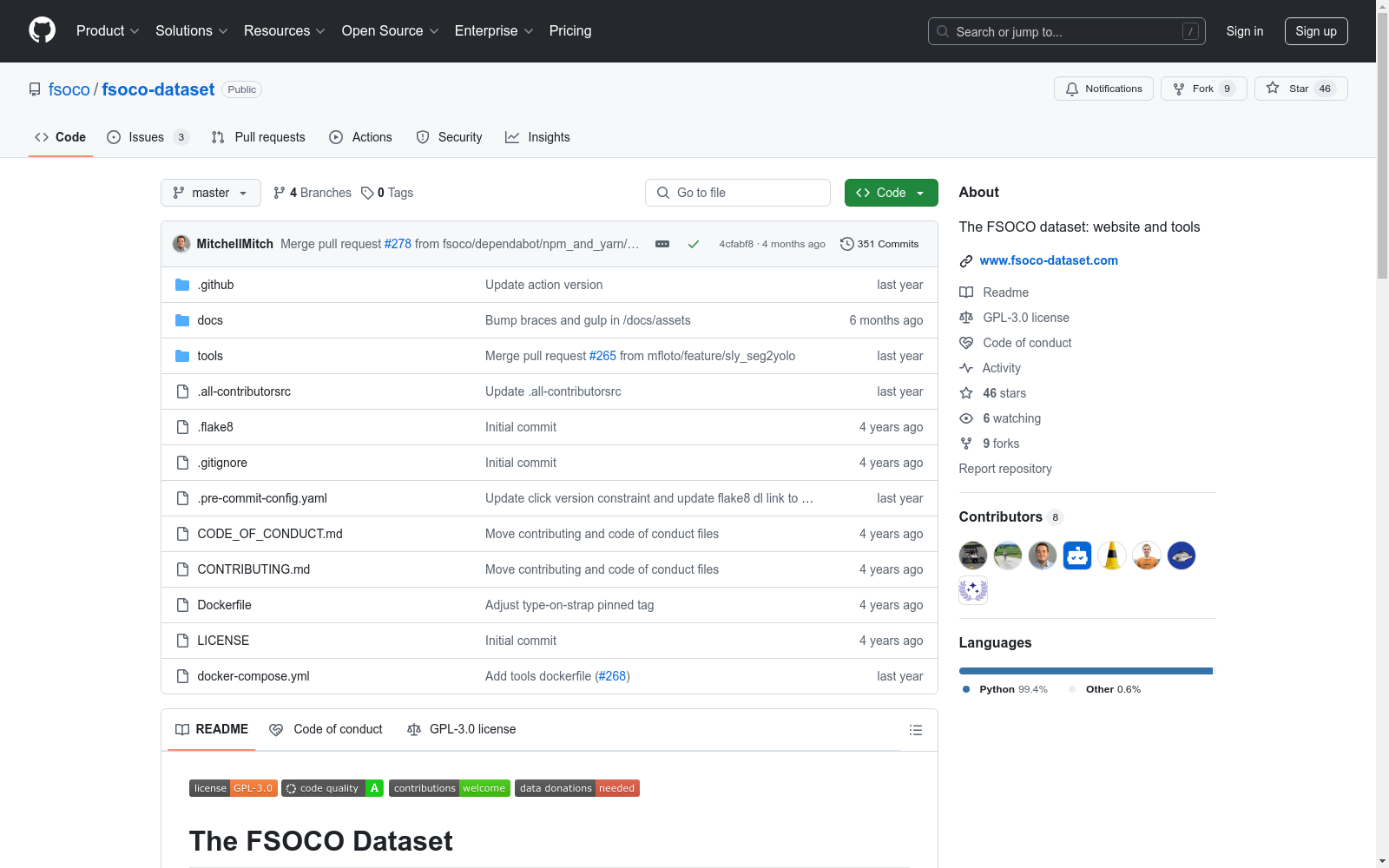Click Report repository link
Screen dimensions: 1389x868
(x=1005, y=469)
